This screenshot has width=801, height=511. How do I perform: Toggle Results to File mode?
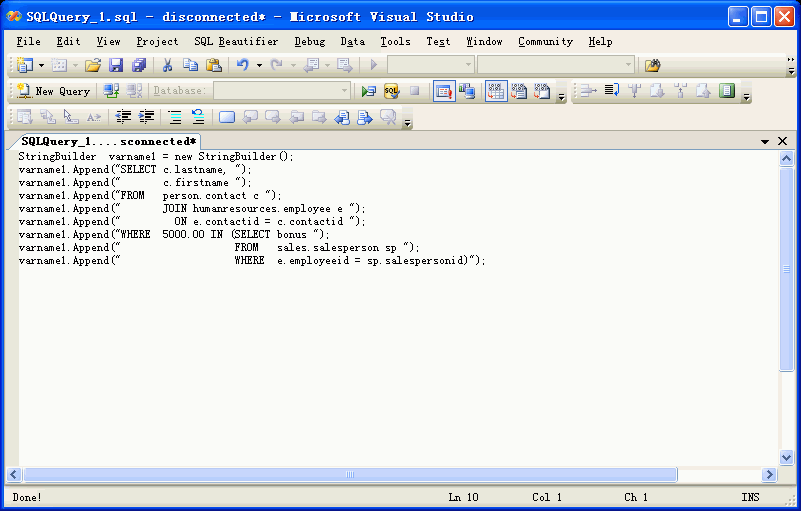click(542, 91)
